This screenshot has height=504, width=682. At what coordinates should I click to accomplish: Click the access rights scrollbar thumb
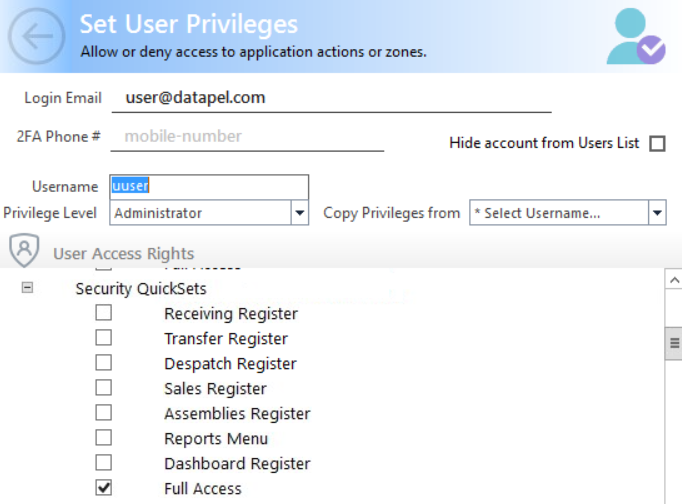tap(674, 343)
